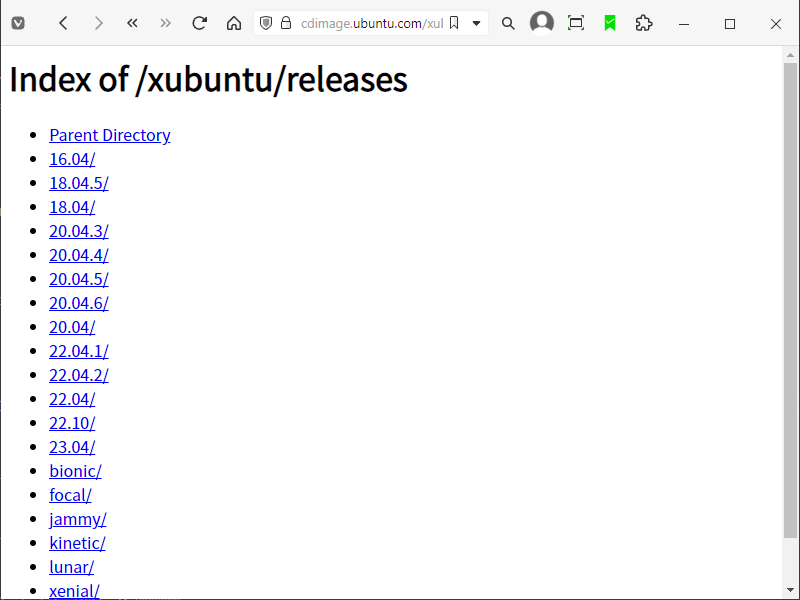Open the extensions puzzle icon
Screen dimensions: 800x600
pyautogui.click(x=644, y=23)
